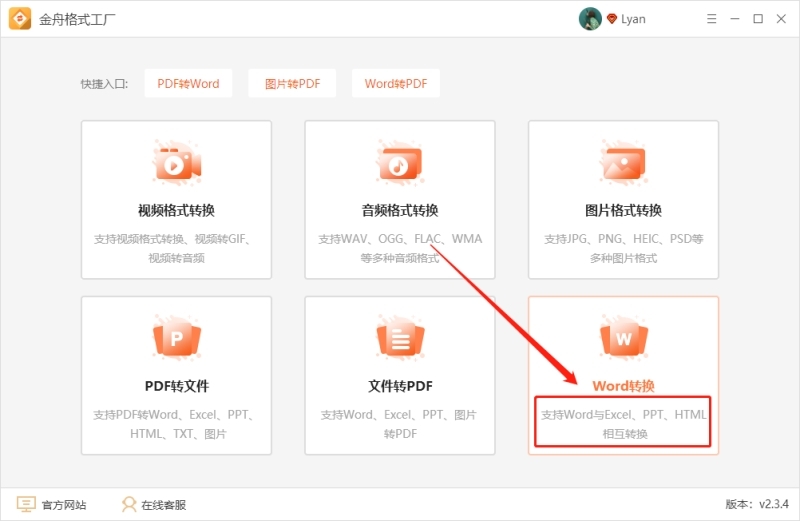Select 视频格式转换 card title
Viewport: 800px width, 521px height.
coord(177,210)
